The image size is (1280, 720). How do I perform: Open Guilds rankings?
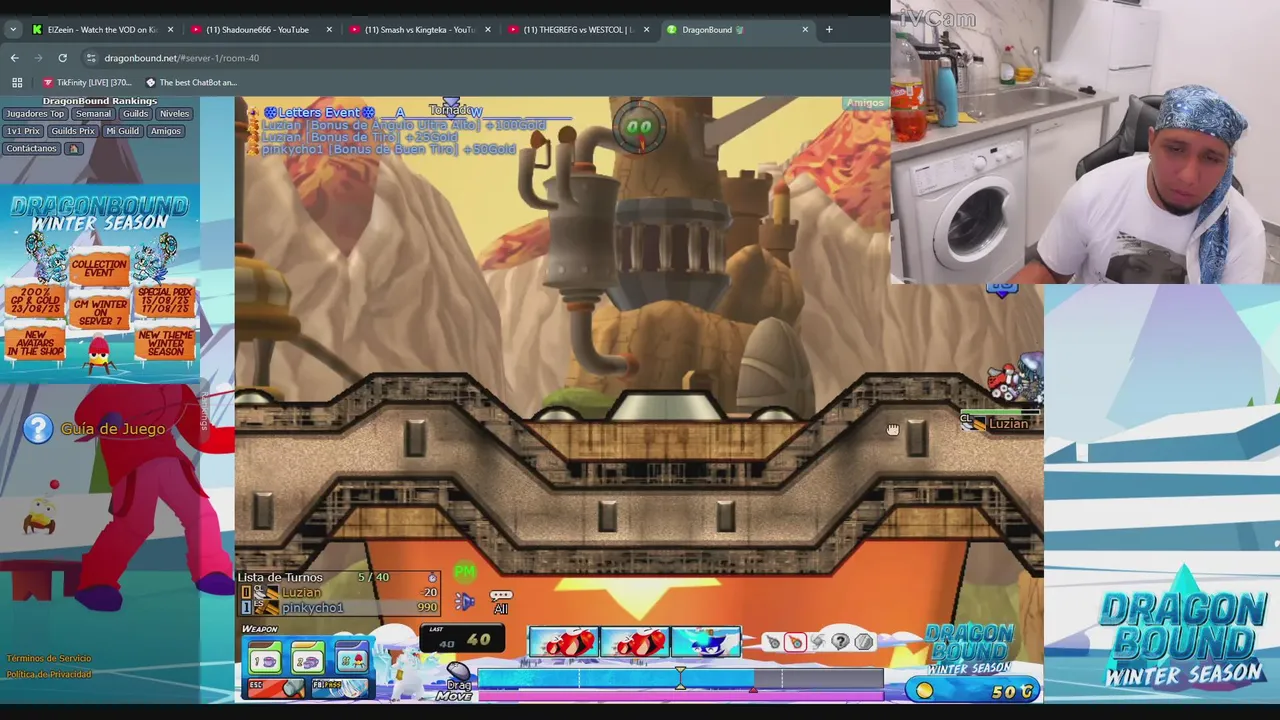(135, 114)
